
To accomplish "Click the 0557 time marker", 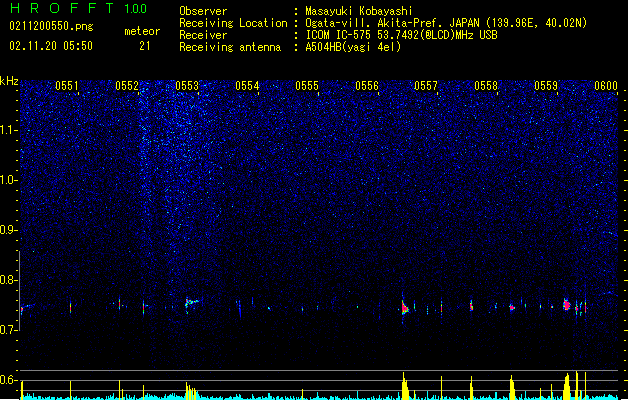I will (x=426, y=86).
